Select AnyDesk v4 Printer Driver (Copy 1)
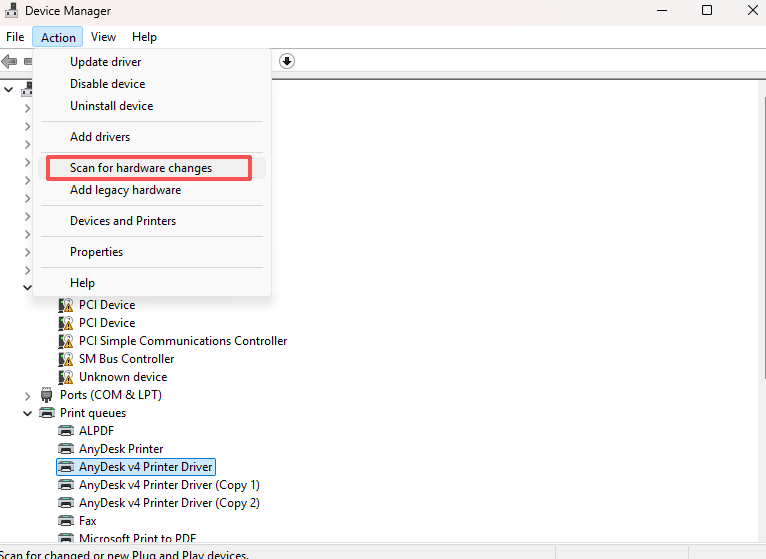 pos(170,485)
